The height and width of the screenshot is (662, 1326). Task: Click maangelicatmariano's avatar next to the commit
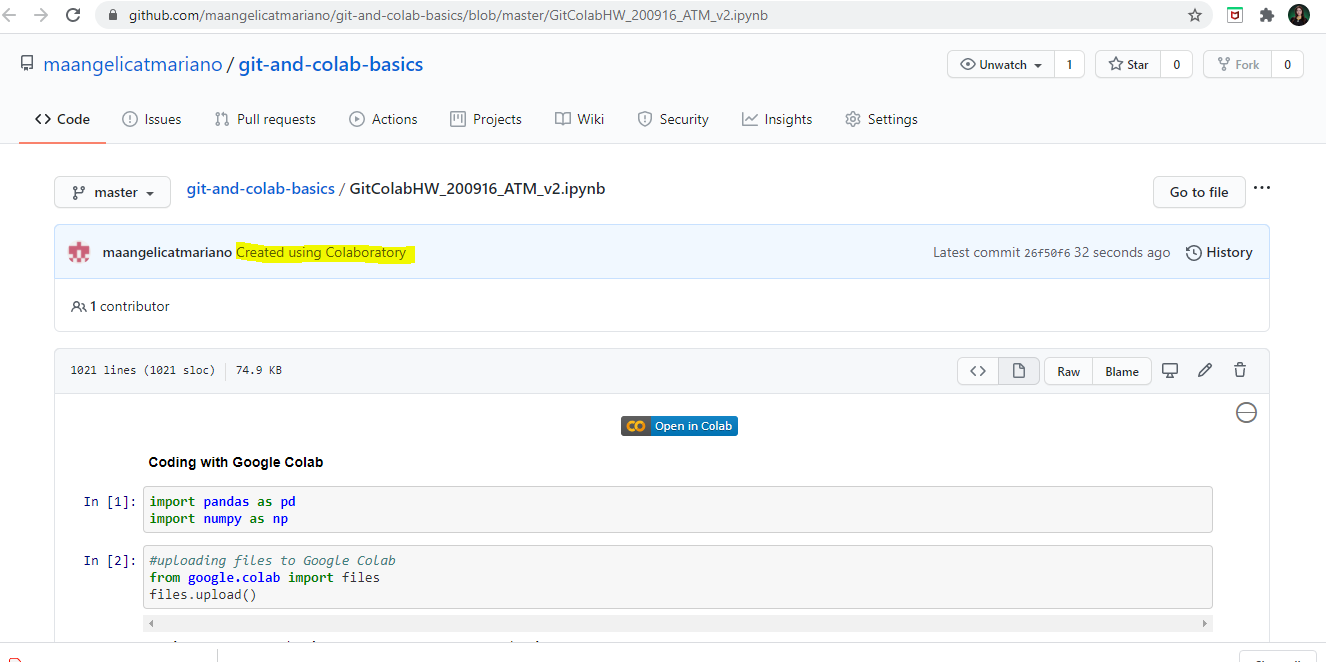click(x=79, y=252)
